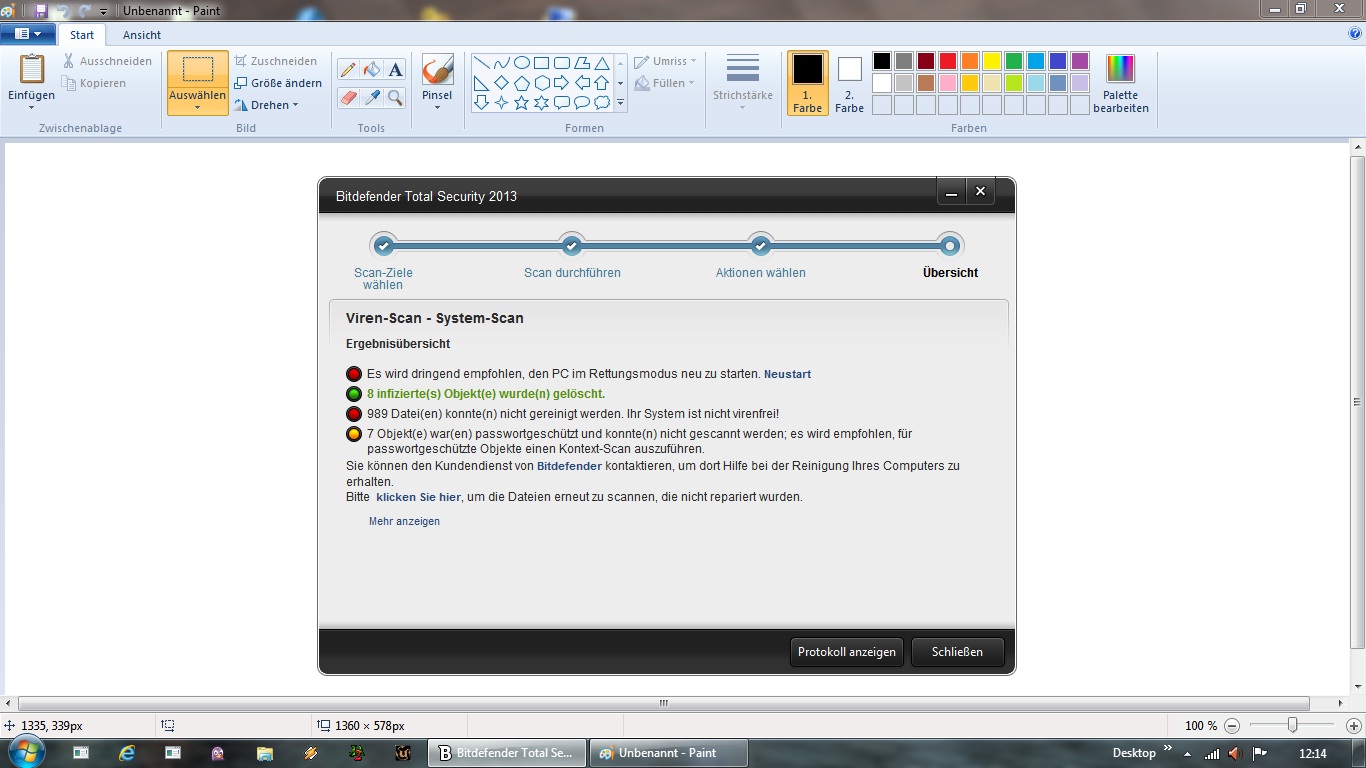Choose the diamond shape
1366x768 pixels.
coord(501,83)
